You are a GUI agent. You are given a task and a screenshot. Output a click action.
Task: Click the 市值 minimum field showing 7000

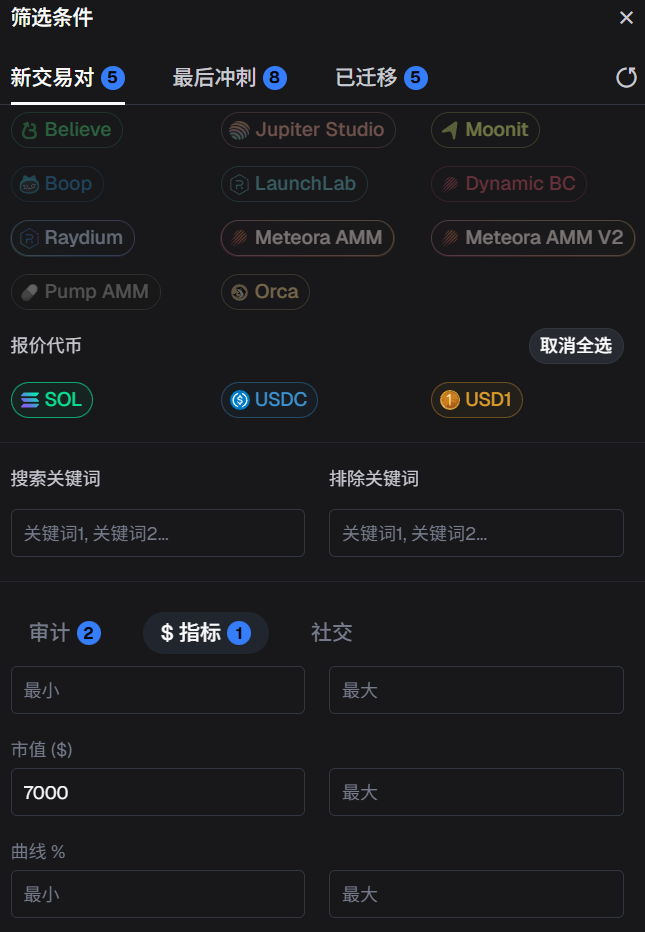[157, 791]
